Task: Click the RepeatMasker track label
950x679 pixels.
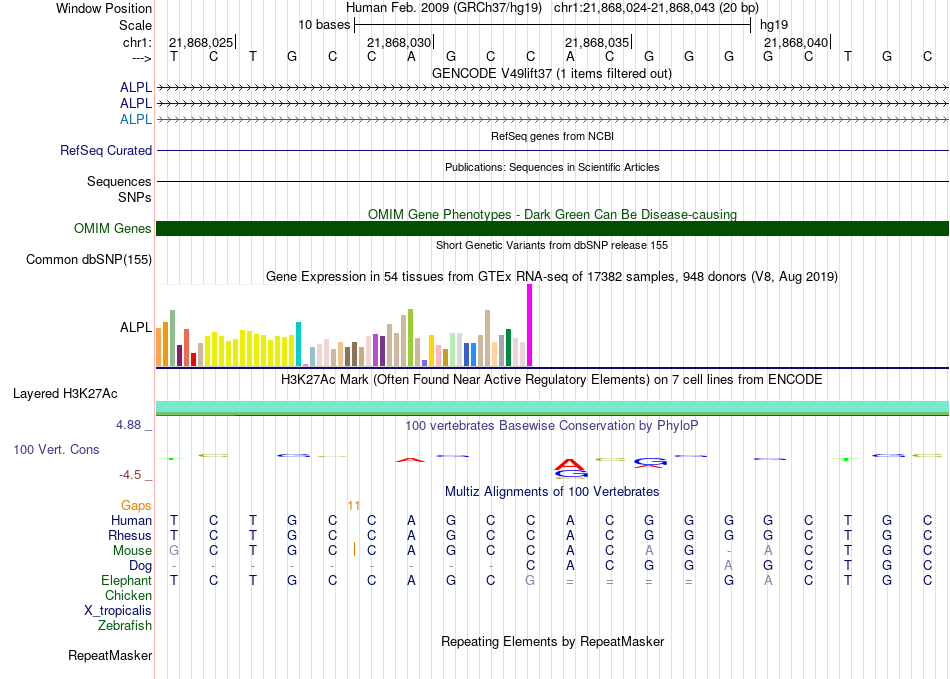Action: click(110, 656)
